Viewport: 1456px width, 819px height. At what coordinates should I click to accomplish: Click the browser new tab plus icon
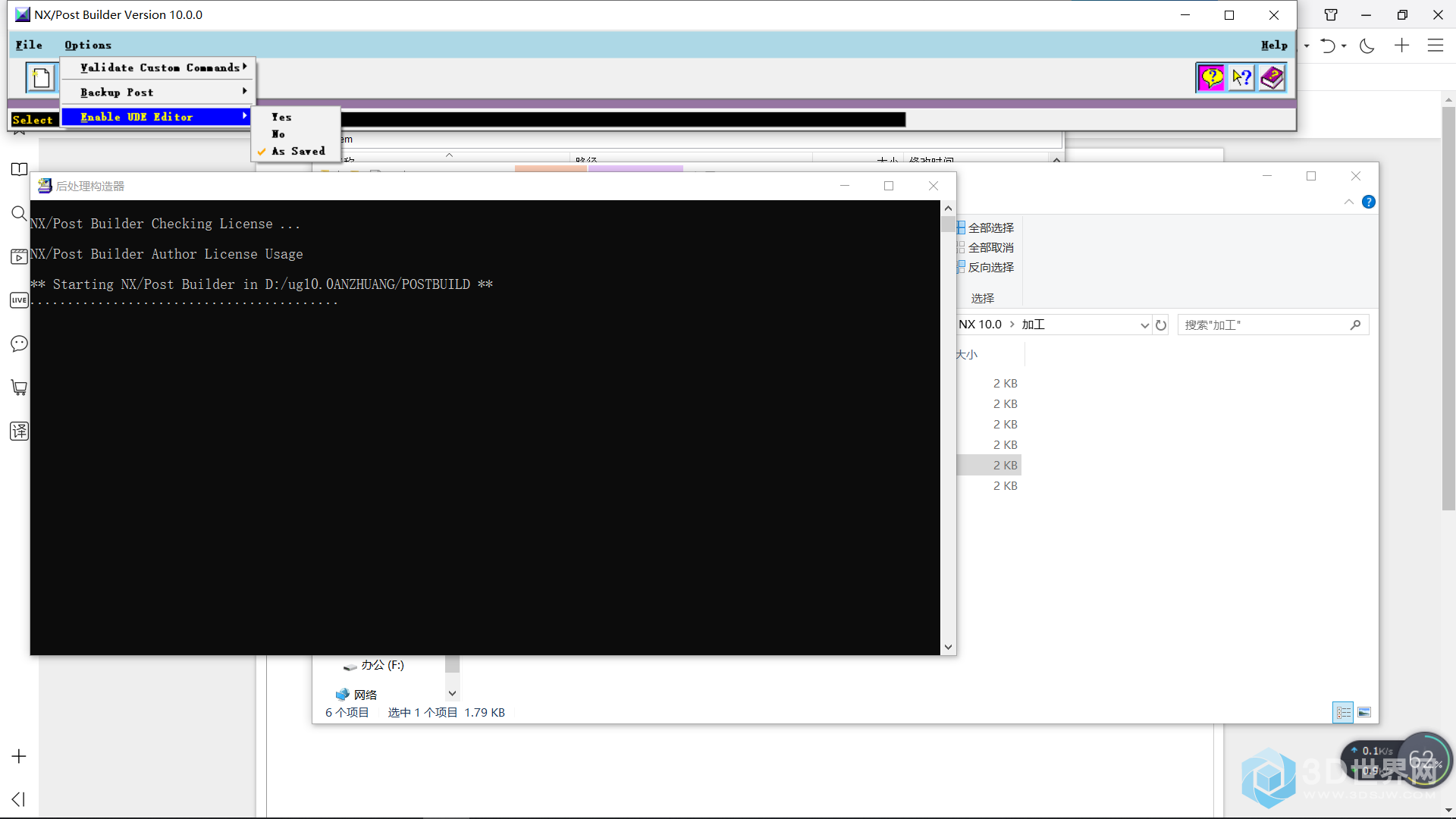[x=1401, y=45]
